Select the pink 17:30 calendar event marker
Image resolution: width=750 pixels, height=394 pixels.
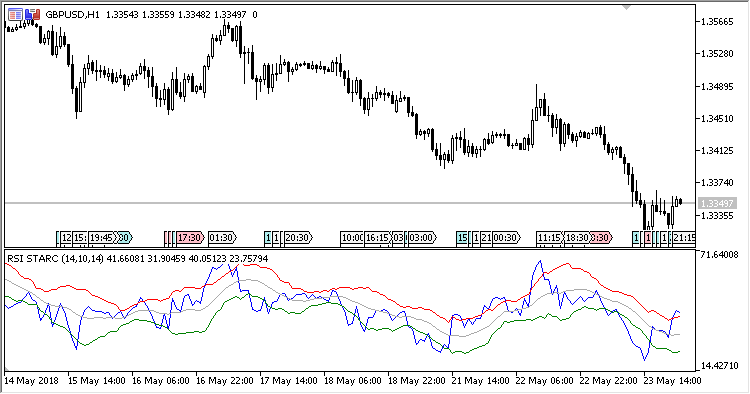(x=190, y=238)
